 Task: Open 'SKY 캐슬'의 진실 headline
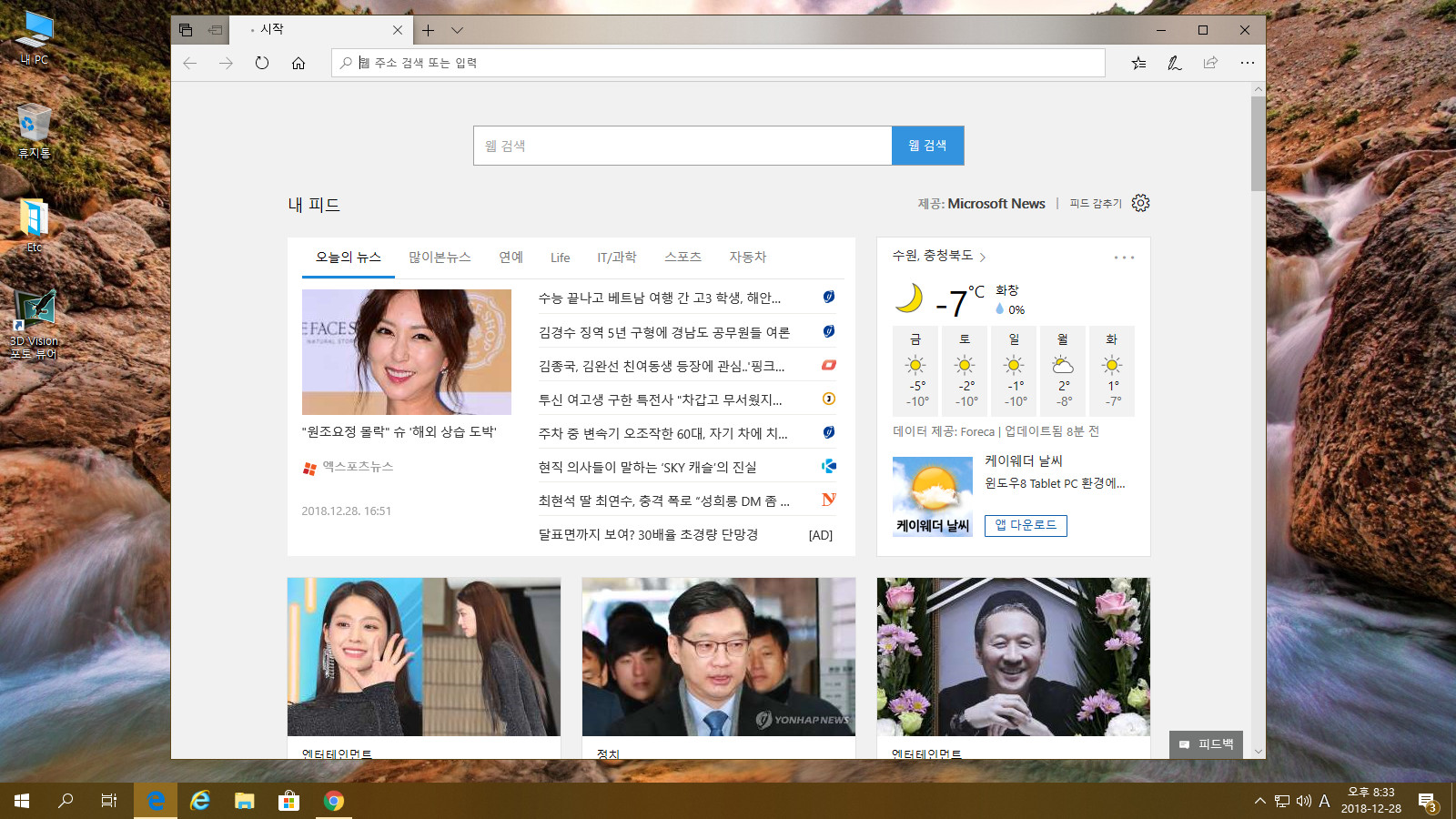[x=647, y=467]
